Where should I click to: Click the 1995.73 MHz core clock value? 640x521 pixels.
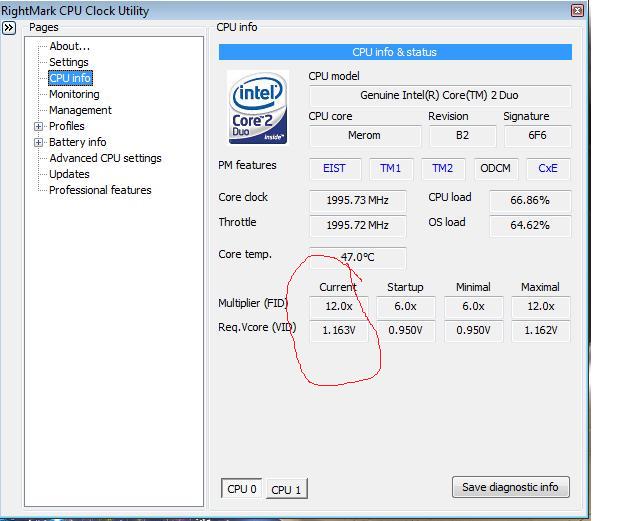(358, 200)
